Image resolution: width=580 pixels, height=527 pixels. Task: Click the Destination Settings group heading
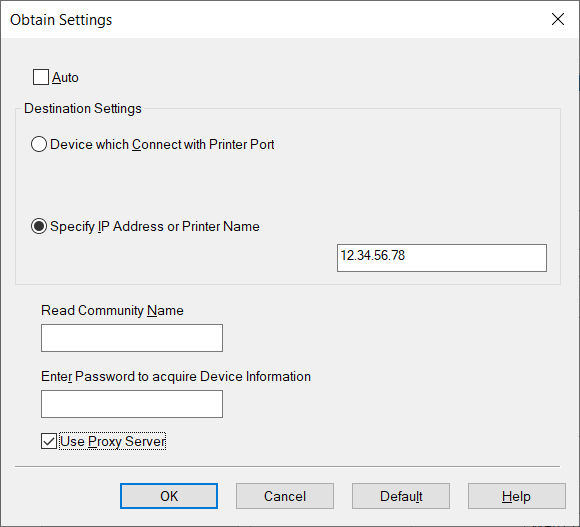click(x=83, y=108)
